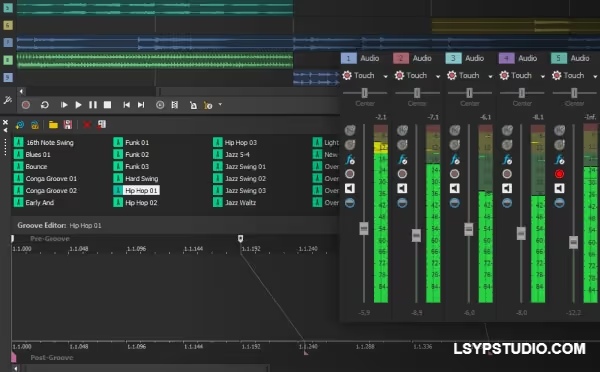This screenshot has width=600, height=372.
Task: Open the Touch automation dropdown on channel 3
Action: 490,77
